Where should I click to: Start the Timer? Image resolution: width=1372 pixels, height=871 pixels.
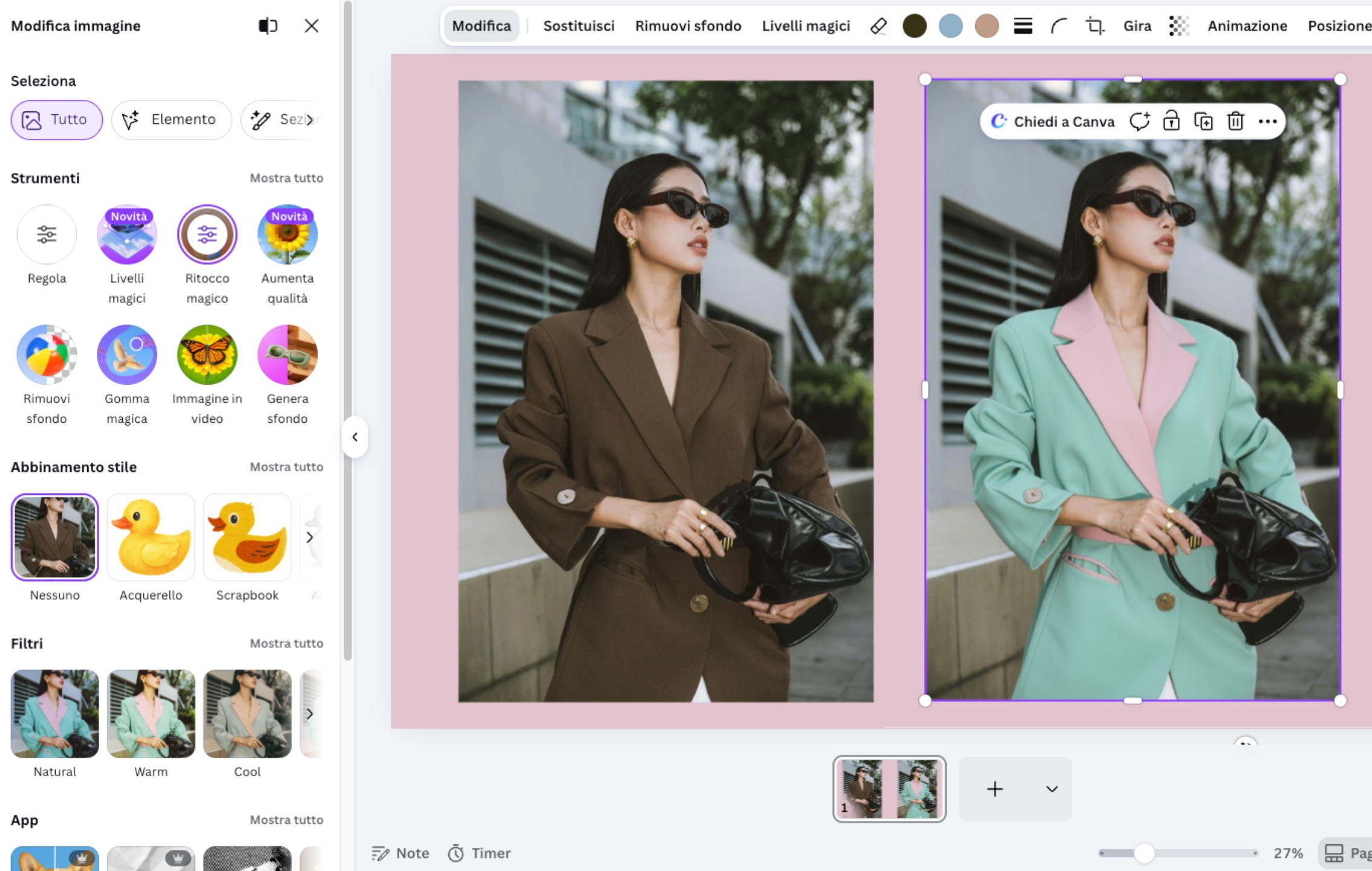pyautogui.click(x=479, y=853)
